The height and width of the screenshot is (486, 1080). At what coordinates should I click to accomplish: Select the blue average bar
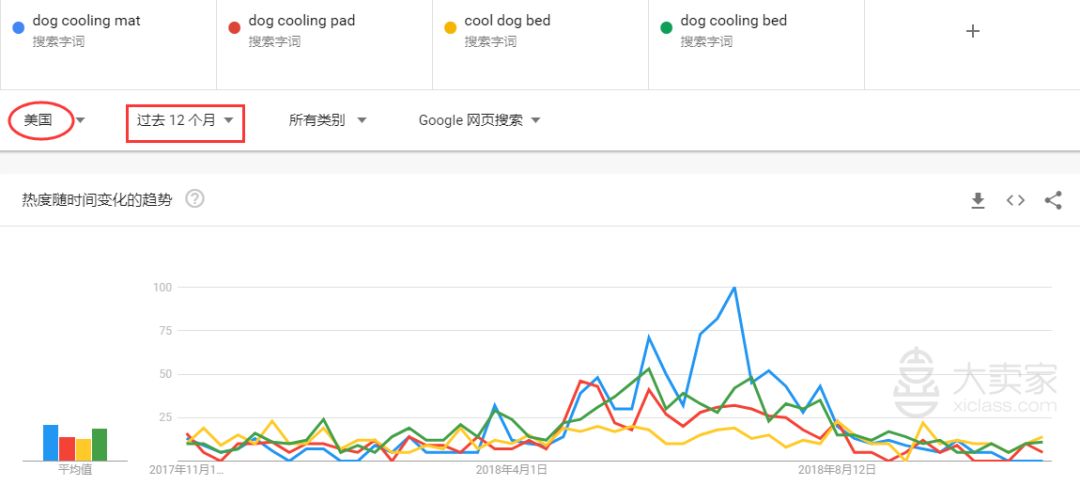(50, 443)
